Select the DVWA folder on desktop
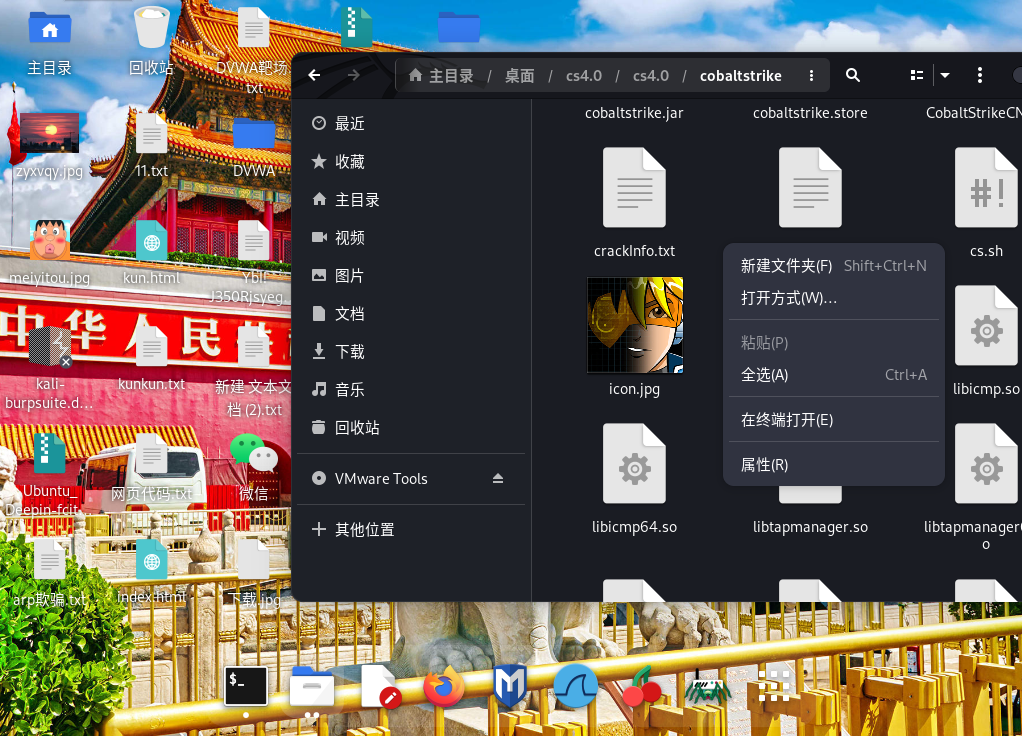The height and width of the screenshot is (736, 1022). tap(254, 147)
